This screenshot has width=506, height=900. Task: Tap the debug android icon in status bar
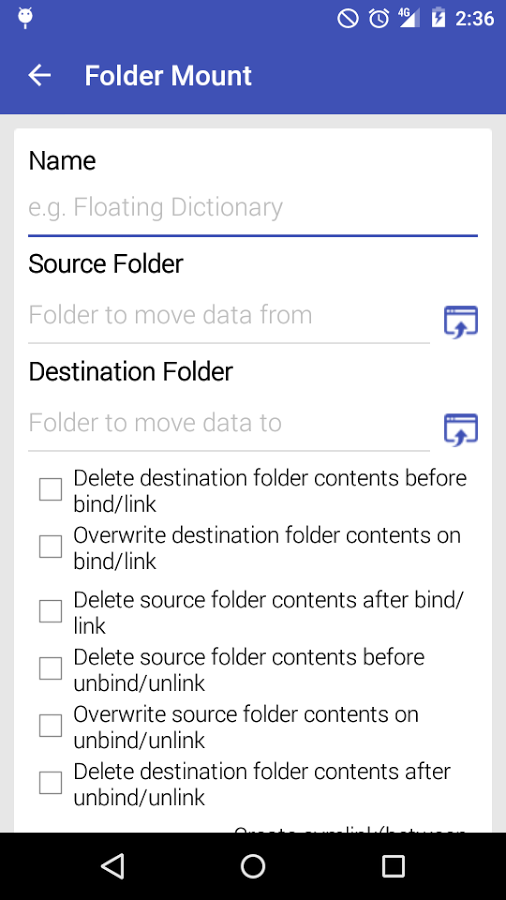(25, 18)
